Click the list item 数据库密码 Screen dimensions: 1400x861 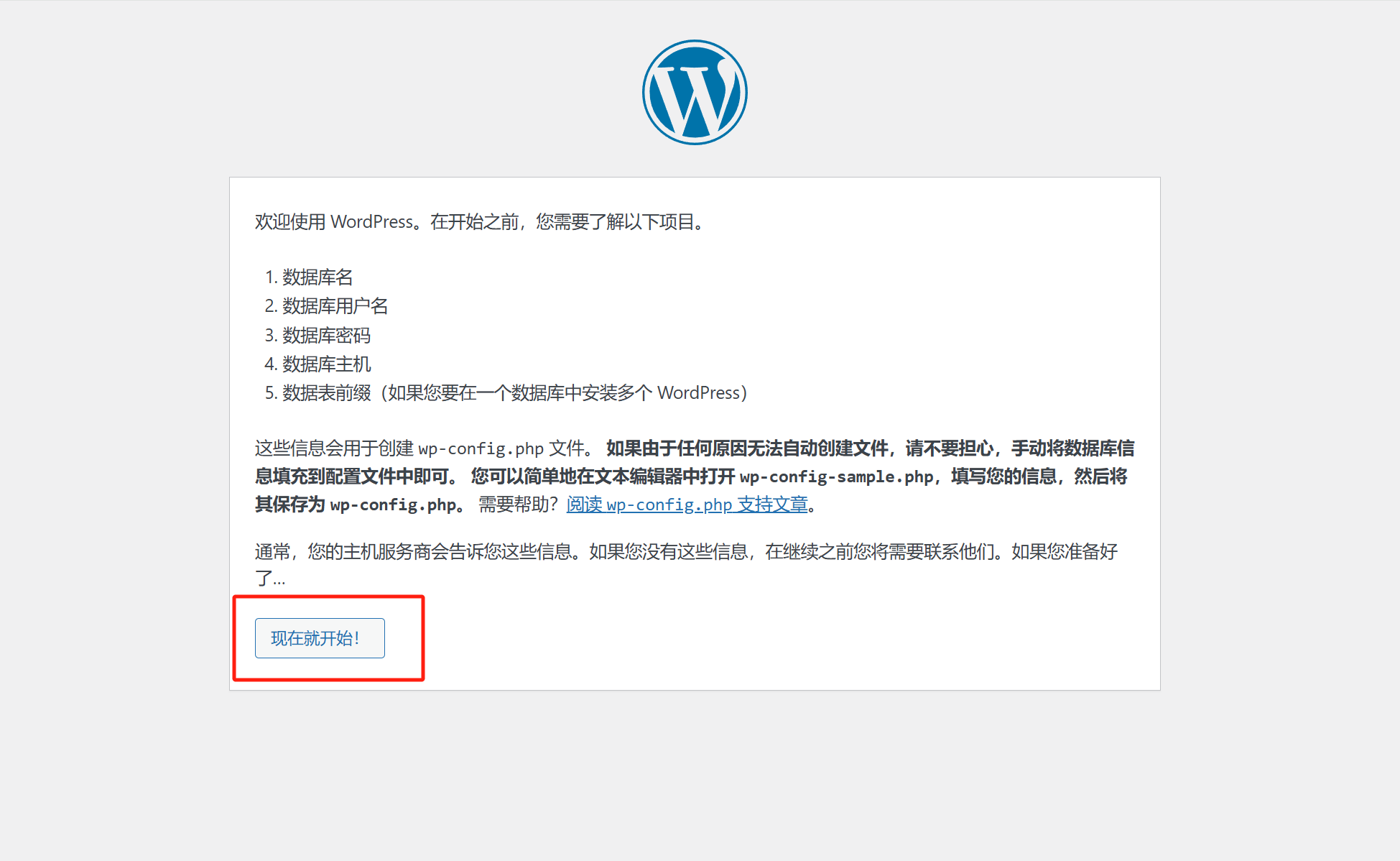pos(326,336)
